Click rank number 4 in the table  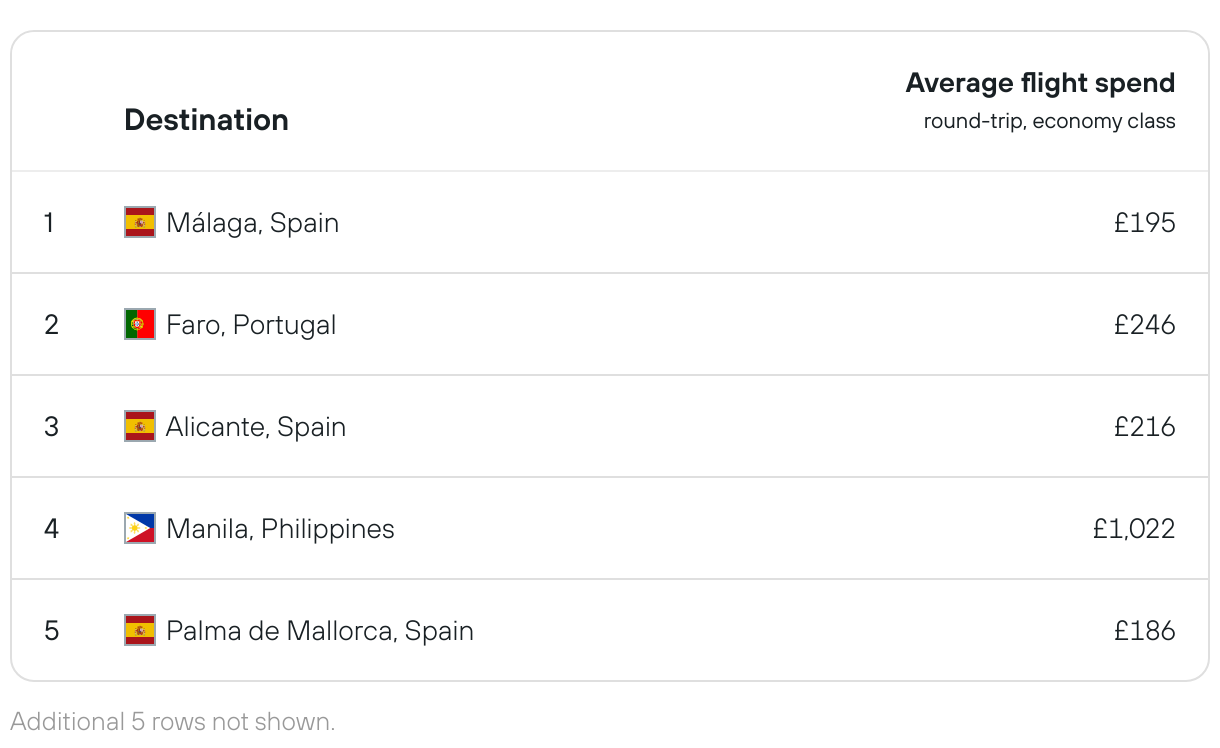[52, 529]
